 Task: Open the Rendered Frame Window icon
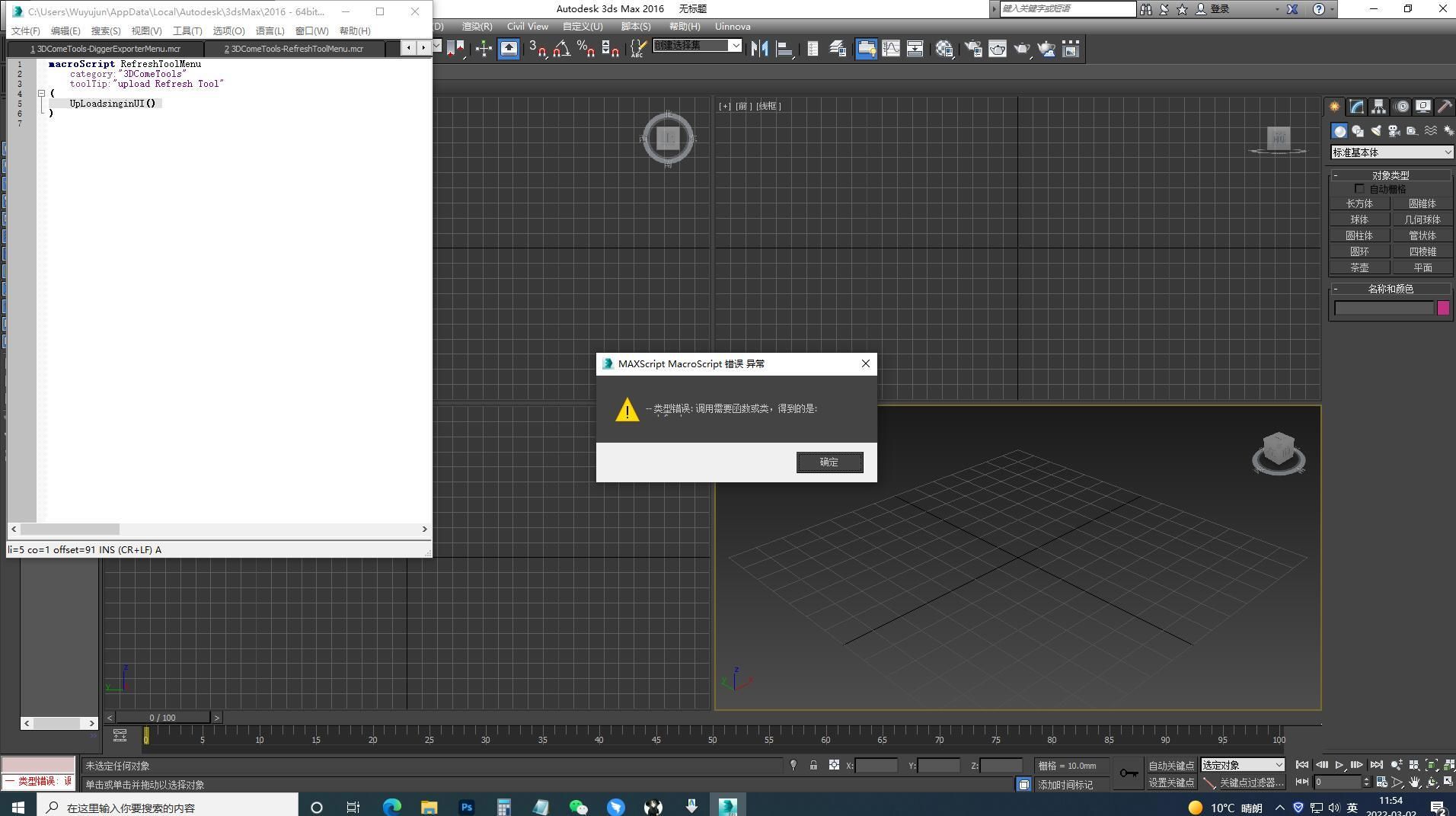(x=998, y=49)
